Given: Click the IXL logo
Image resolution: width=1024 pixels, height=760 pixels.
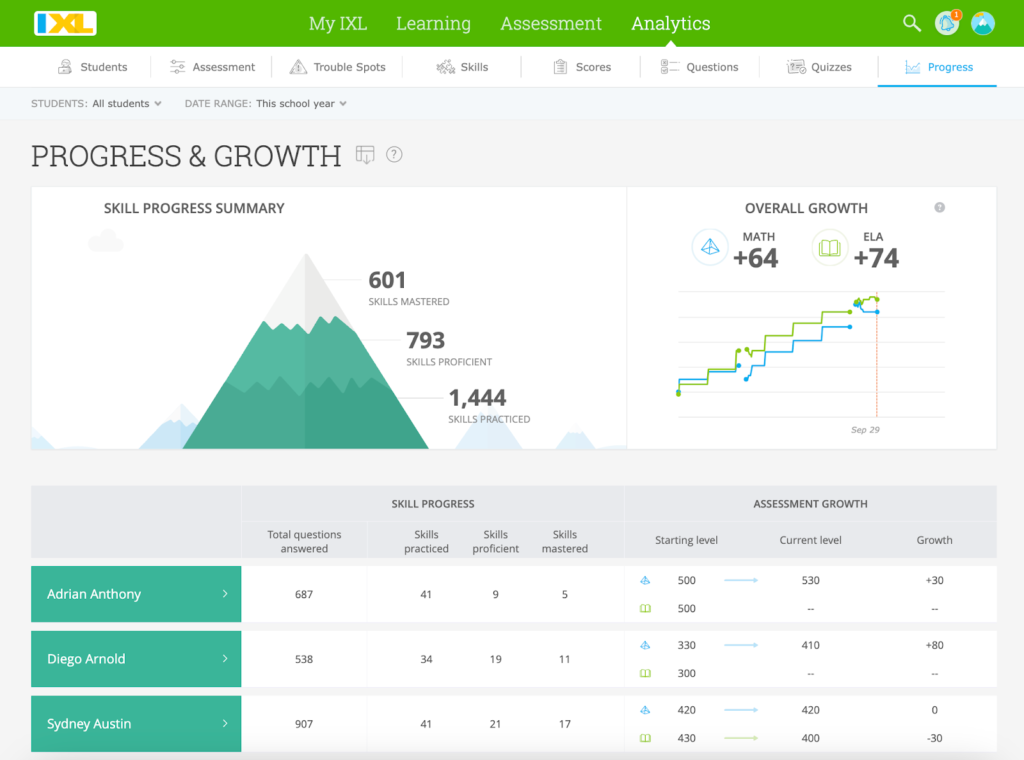Looking at the screenshot, I should (x=65, y=24).
